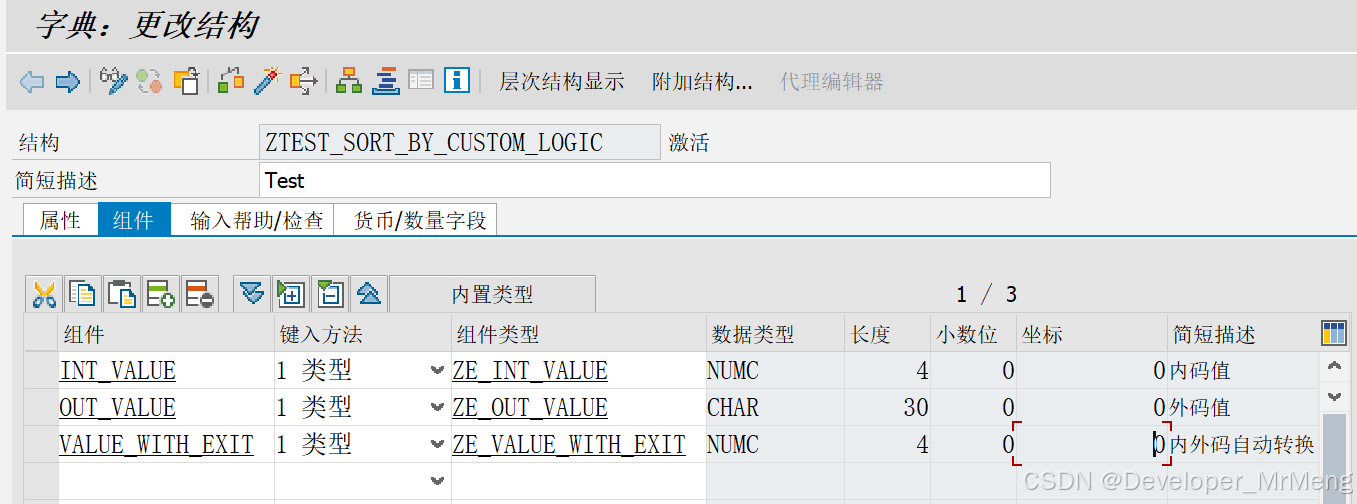The height and width of the screenshot is (504, 1357).
Task: Open the table column settings grid icon
Action: click(1334, 334)
